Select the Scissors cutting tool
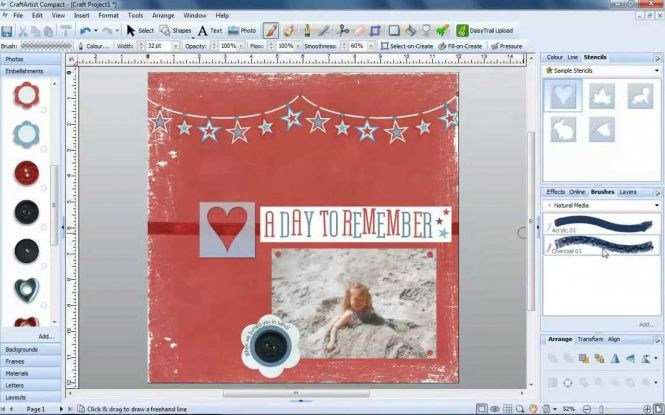 (343, 31)
